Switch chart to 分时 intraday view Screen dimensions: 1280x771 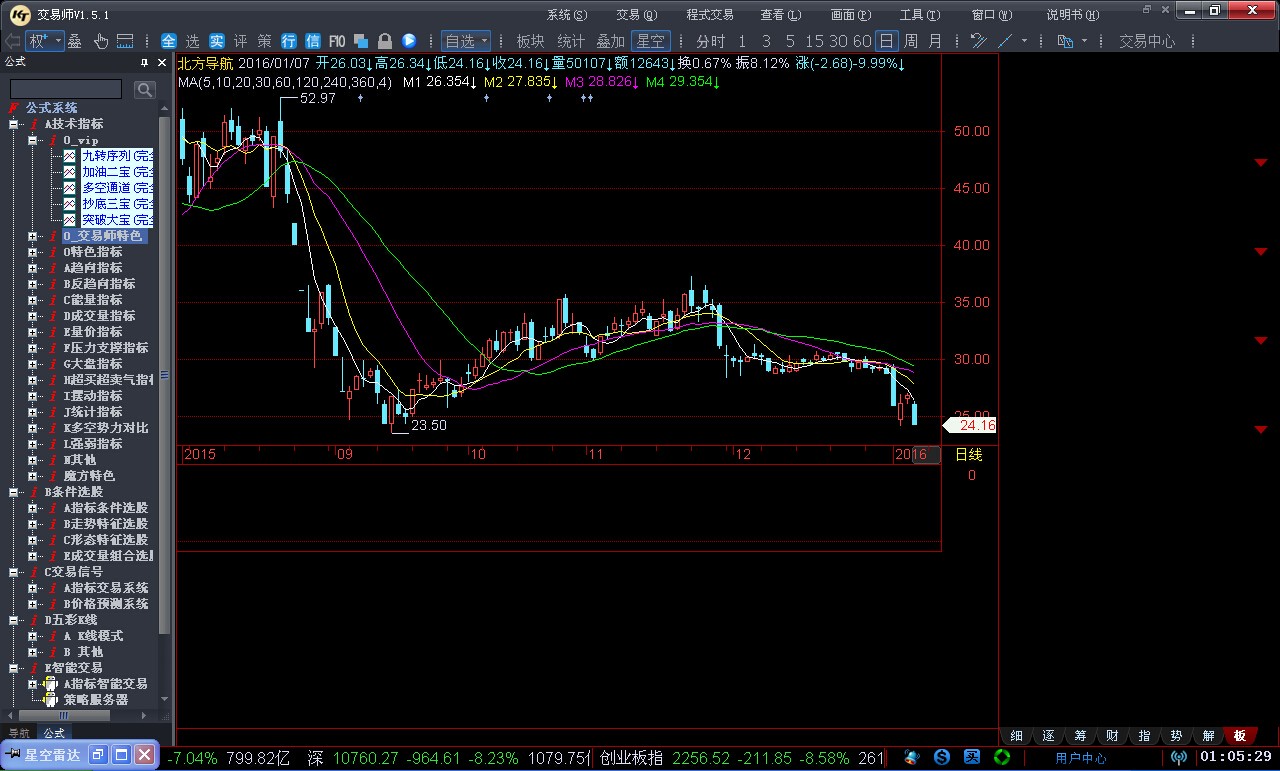tap(710, 41)
